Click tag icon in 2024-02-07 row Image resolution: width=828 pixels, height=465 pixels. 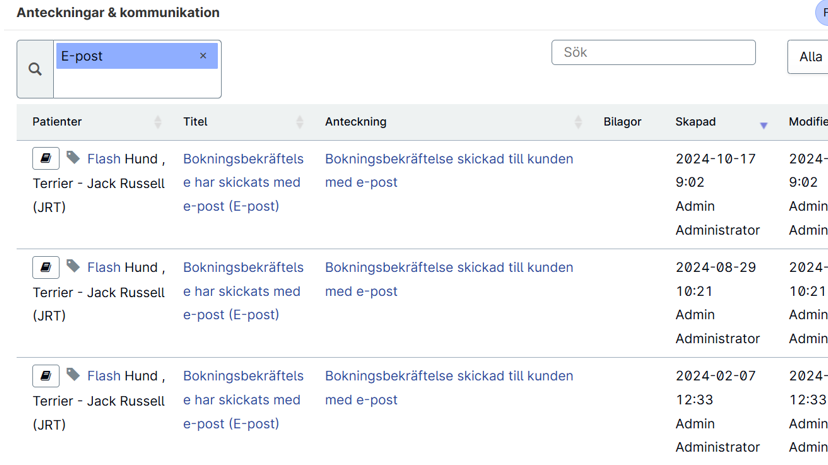73,375
